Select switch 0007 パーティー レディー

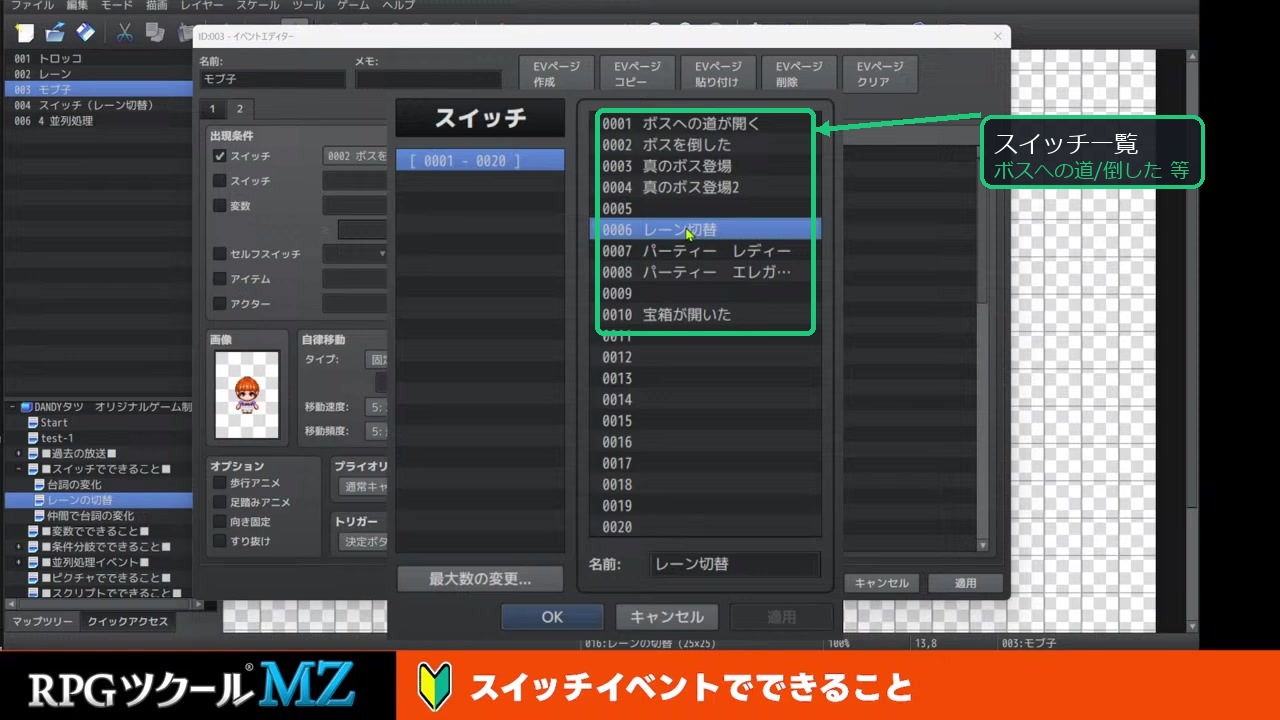(705, 251)
